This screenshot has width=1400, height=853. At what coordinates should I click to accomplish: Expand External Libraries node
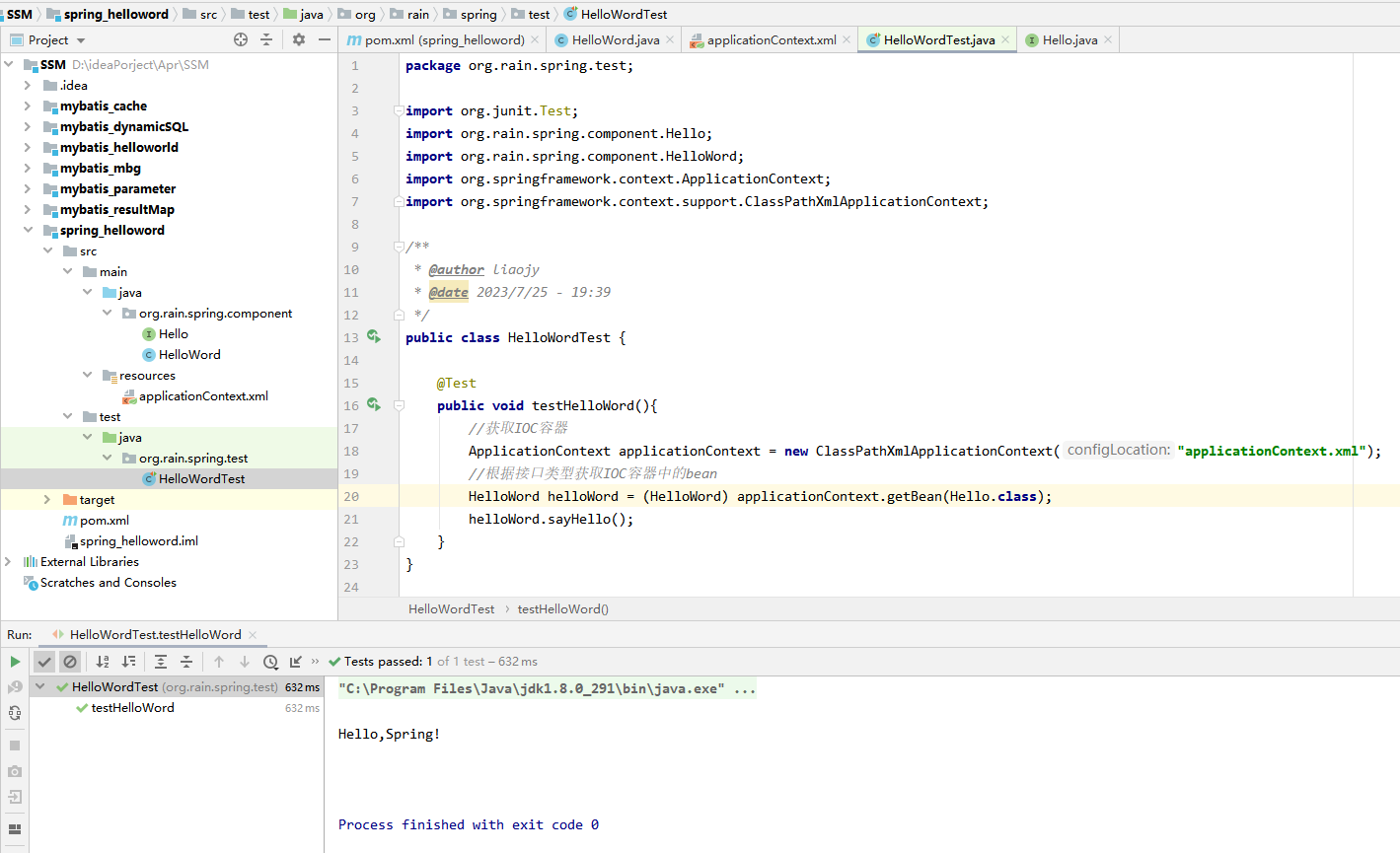coord(8,562)
